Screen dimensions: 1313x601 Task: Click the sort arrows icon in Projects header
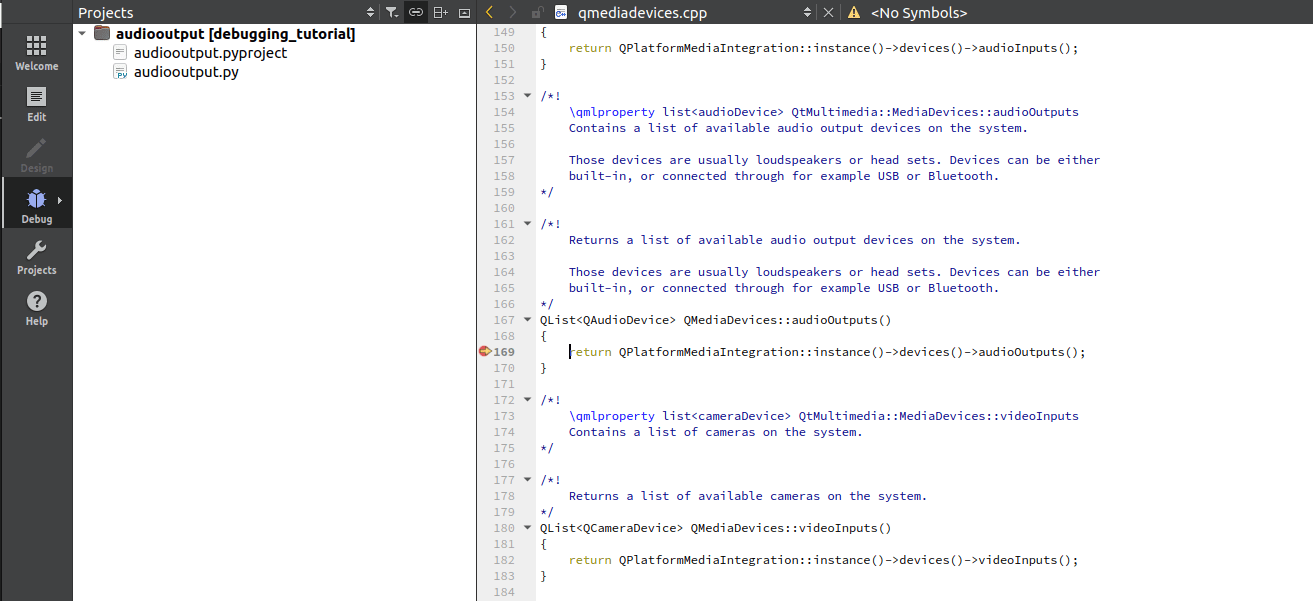pos(370,12)
